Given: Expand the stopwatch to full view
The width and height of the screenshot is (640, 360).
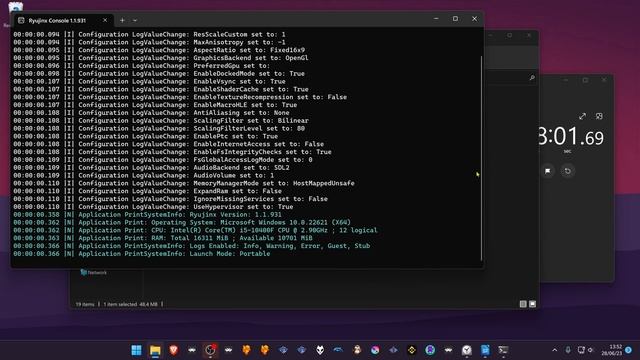Looking at the screenshot, I should (x=582, y=116).
